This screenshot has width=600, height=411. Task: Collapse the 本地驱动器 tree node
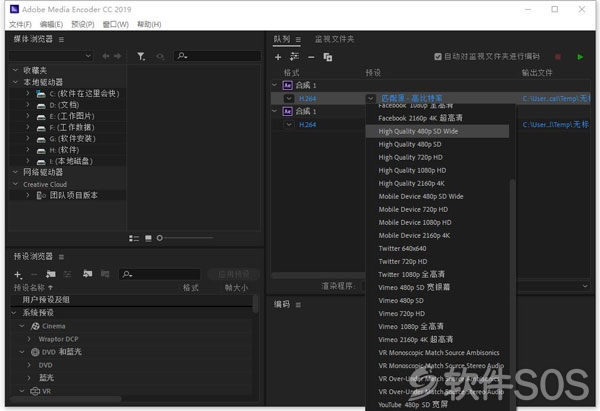(x=15, y=82)
